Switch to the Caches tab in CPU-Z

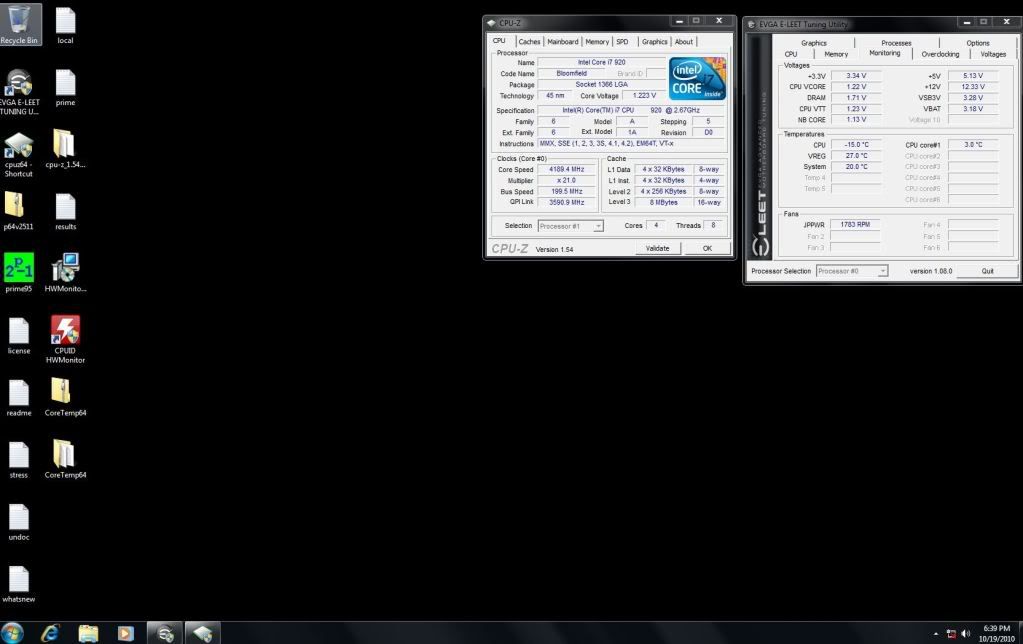coord(529,42)
